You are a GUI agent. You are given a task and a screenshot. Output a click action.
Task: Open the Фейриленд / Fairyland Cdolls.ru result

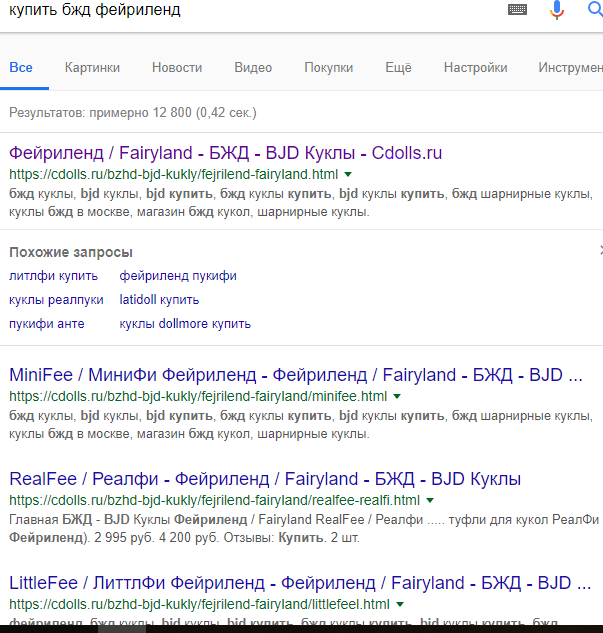(x=225, y=153)
